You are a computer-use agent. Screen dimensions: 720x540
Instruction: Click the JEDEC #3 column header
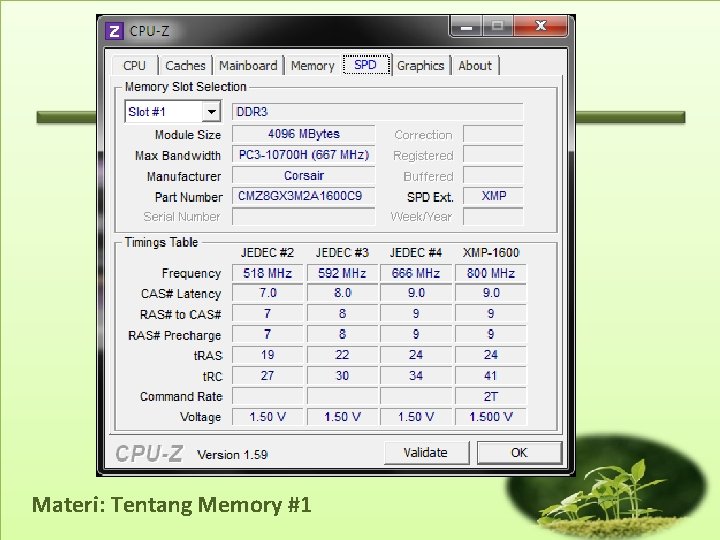pos(342,253)
